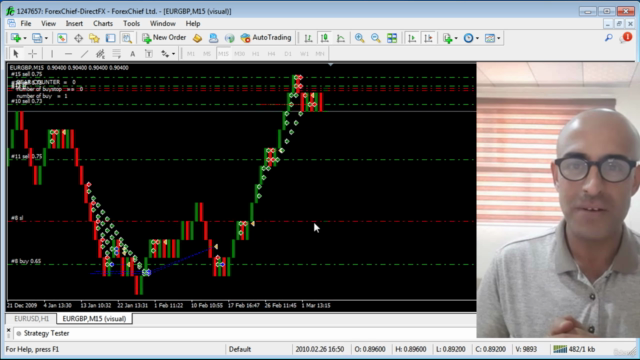The width and height of the screenshot is (640, 360).
Task: Open the View menu
Action: coord(48,24)
